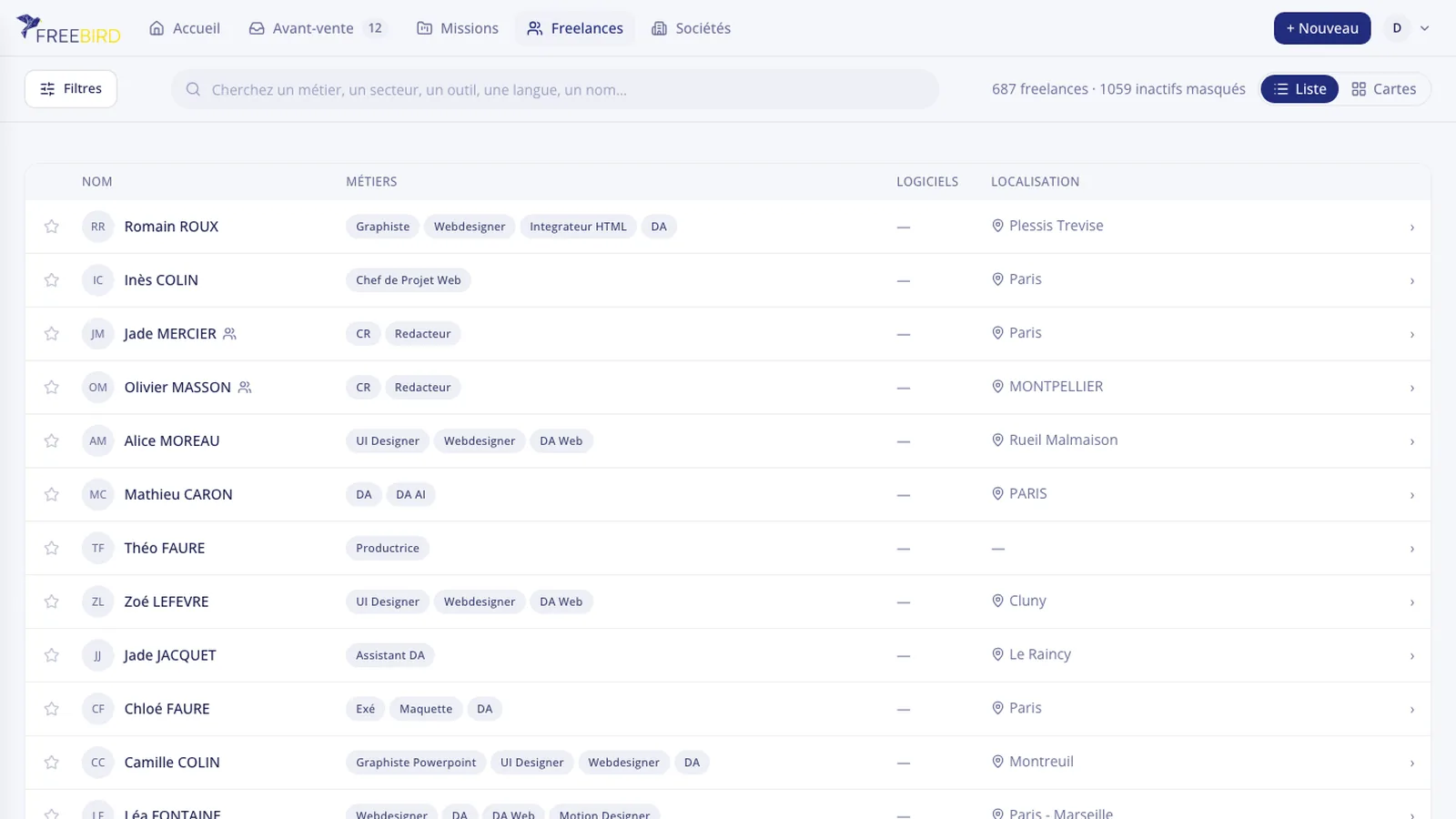Click team icon beside Jade MERCIER

pyautogui.click(x=229, y=334)
